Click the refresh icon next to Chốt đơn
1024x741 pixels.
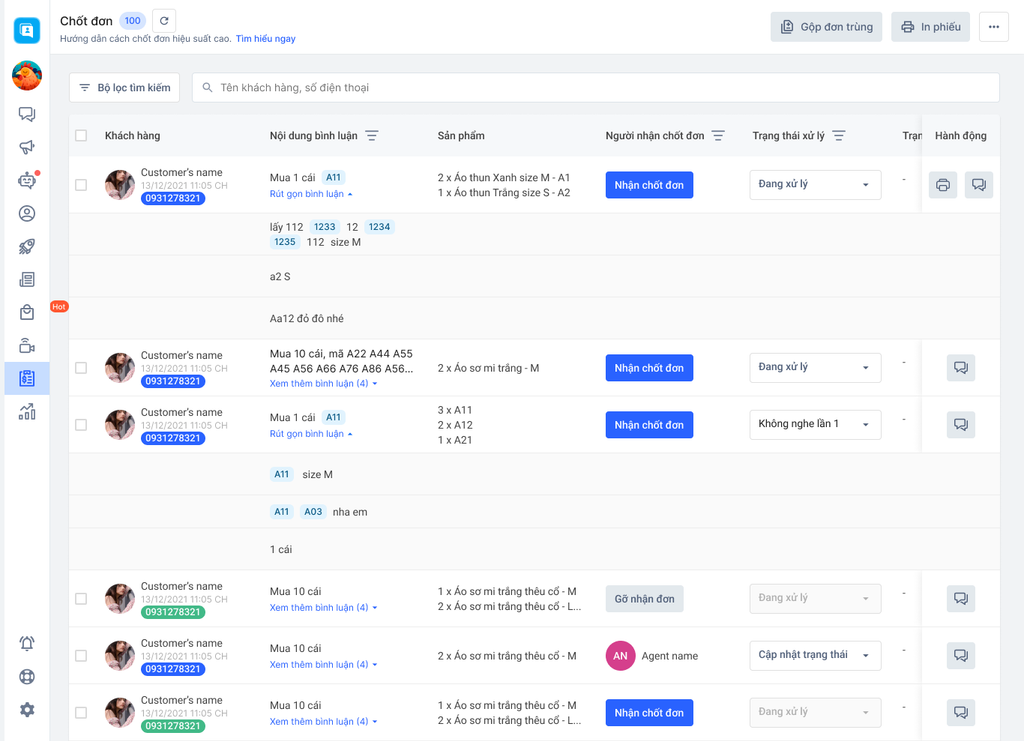[164, 21]
